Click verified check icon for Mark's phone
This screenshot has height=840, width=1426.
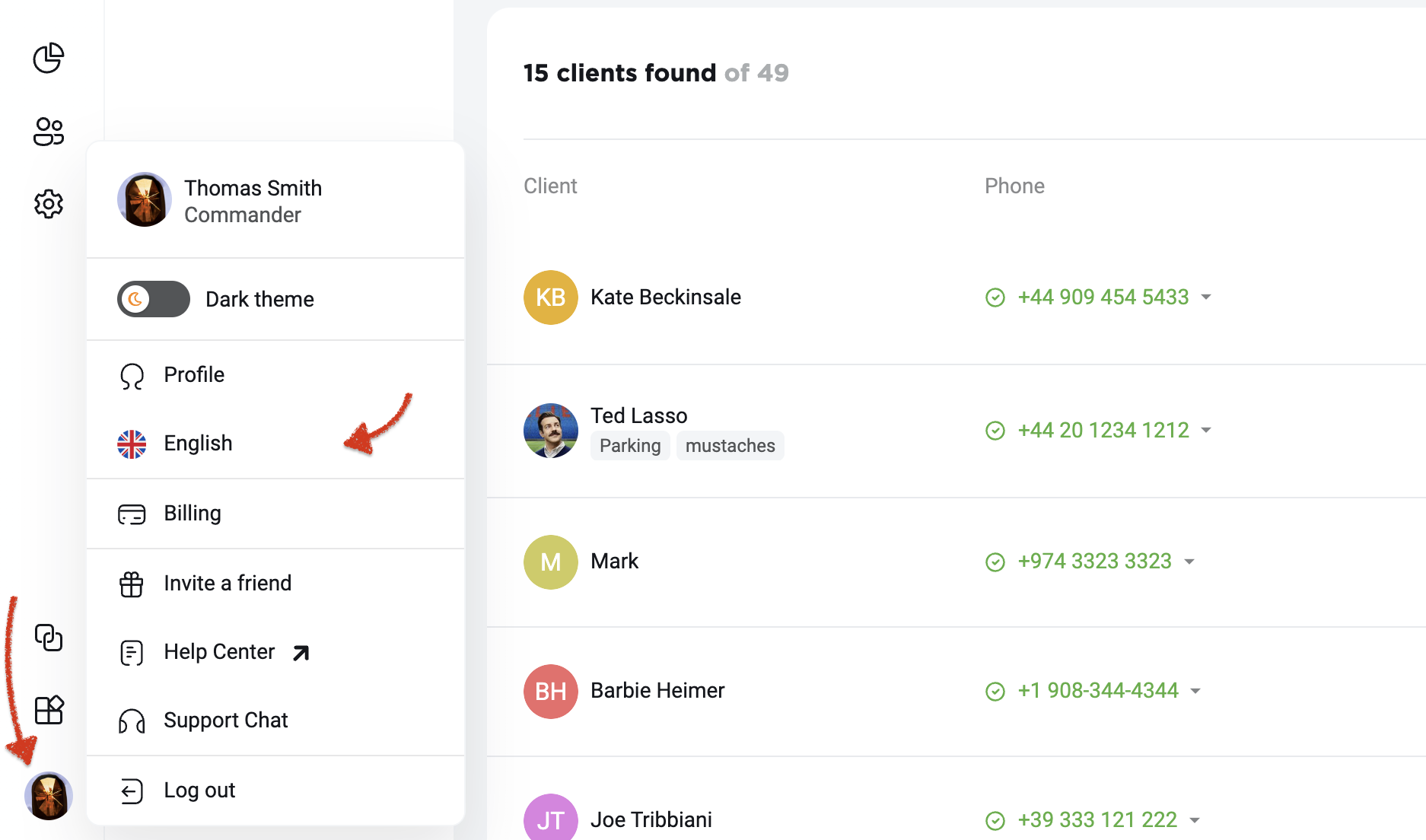click(995, 562)
